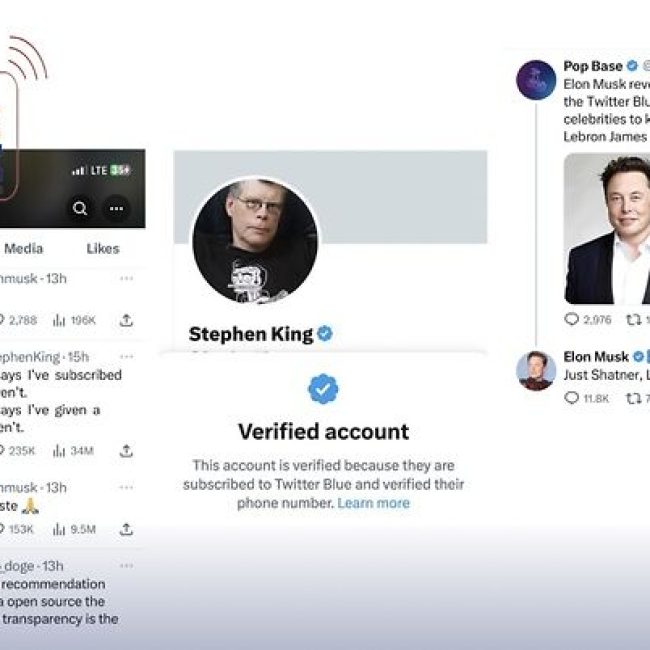
Task: Tap the search magnifier icon on profile header
Action: click(80, 208)
